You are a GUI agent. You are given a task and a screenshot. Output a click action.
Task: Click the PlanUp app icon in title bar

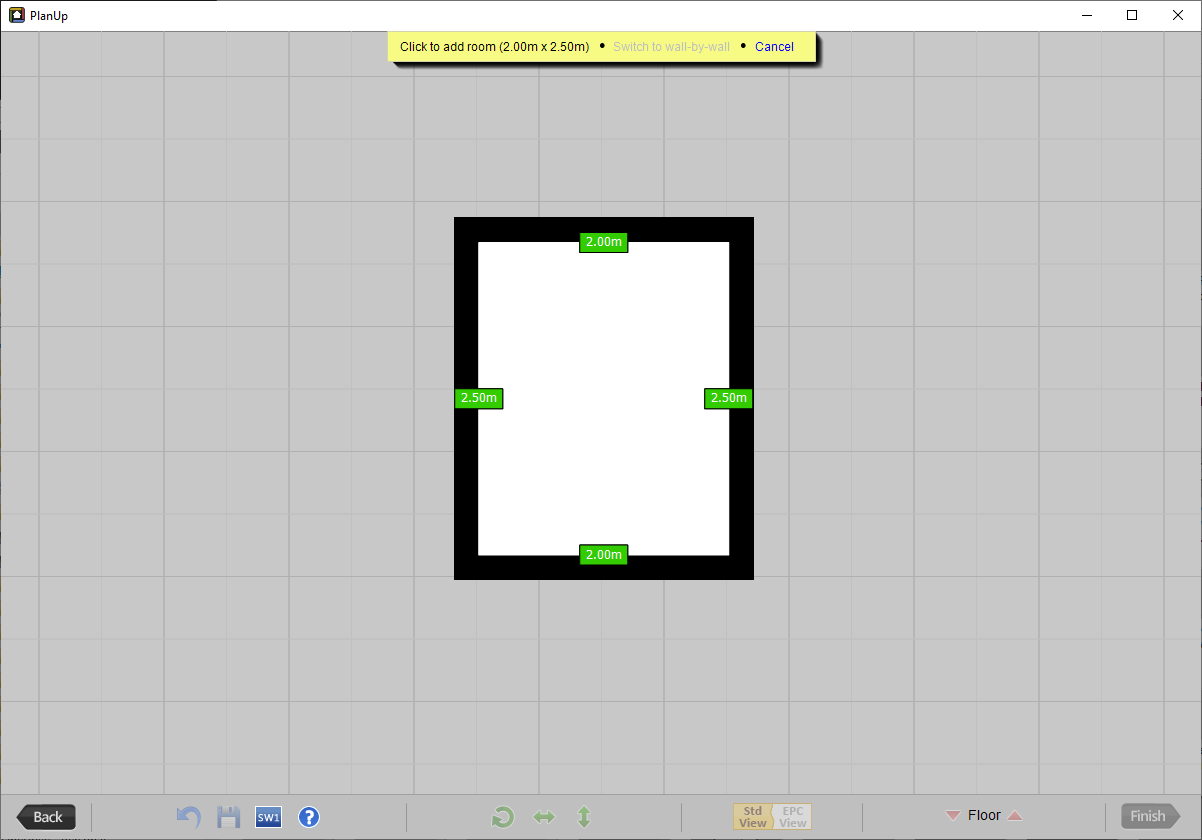(x=17, y=15)
